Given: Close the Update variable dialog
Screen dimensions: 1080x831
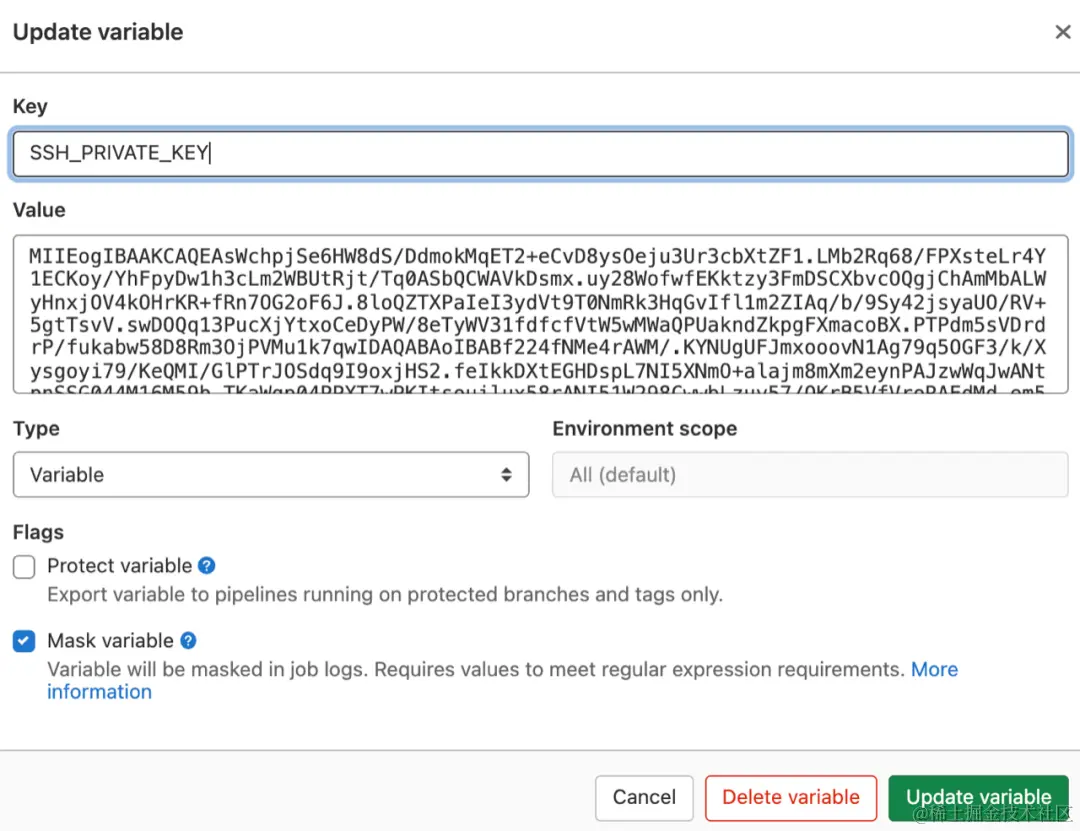Looking at the screenshot, I should (x=1063, y=32).
